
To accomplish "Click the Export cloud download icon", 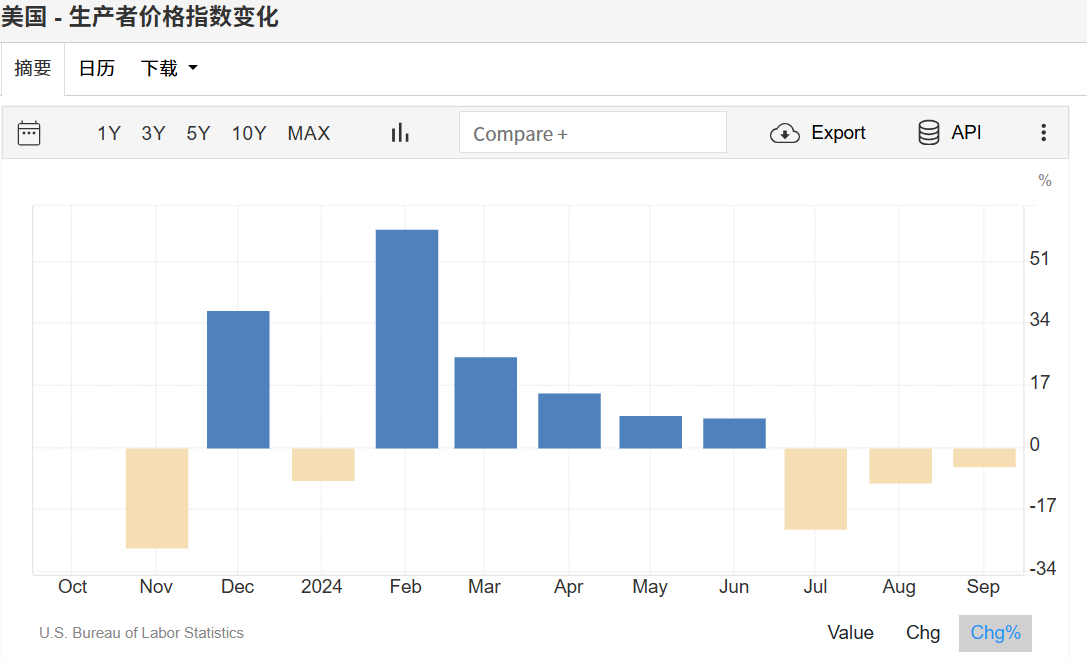I will [785, 133].
